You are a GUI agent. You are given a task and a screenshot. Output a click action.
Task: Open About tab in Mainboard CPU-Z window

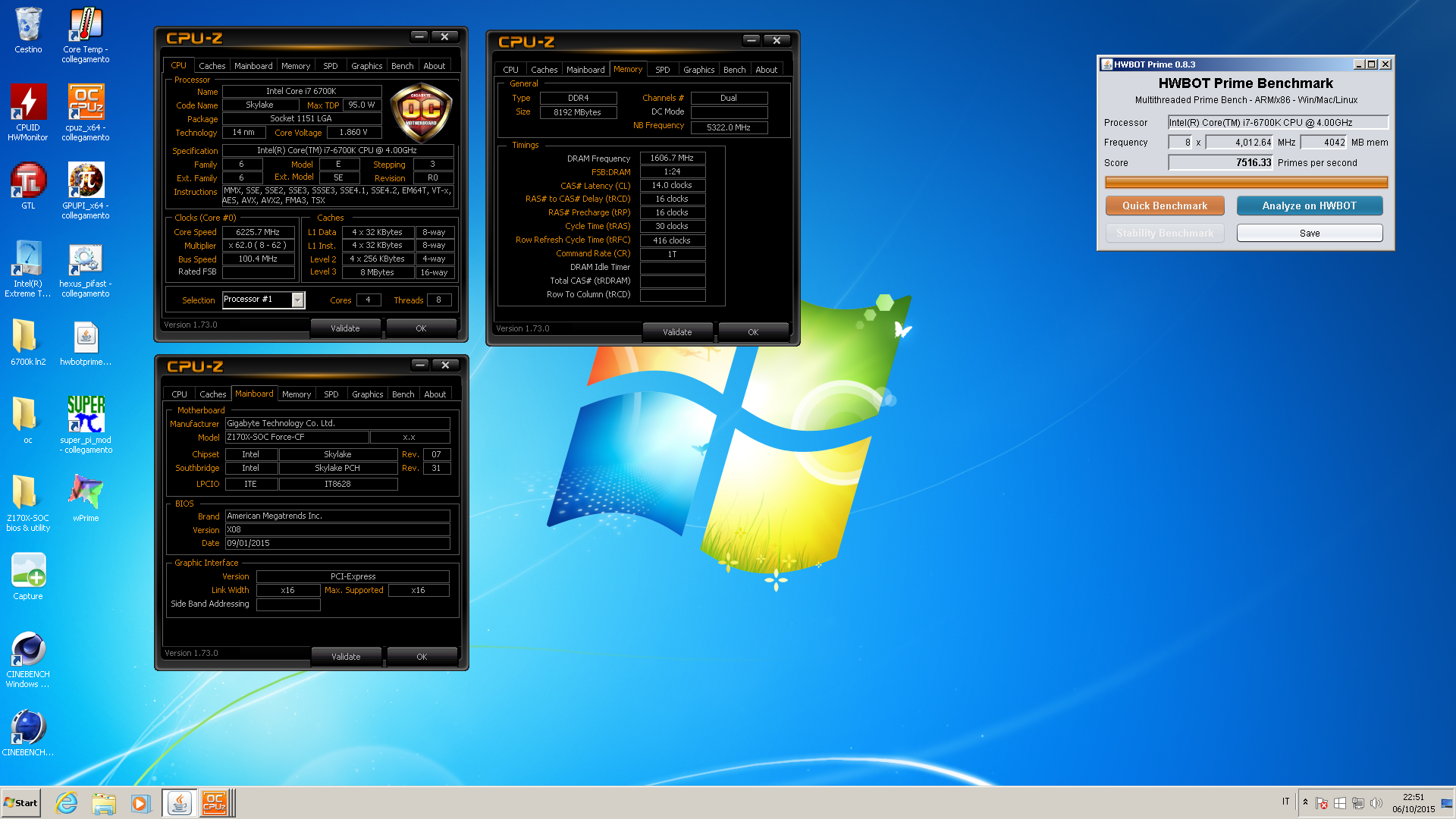(x=435, y=394)
